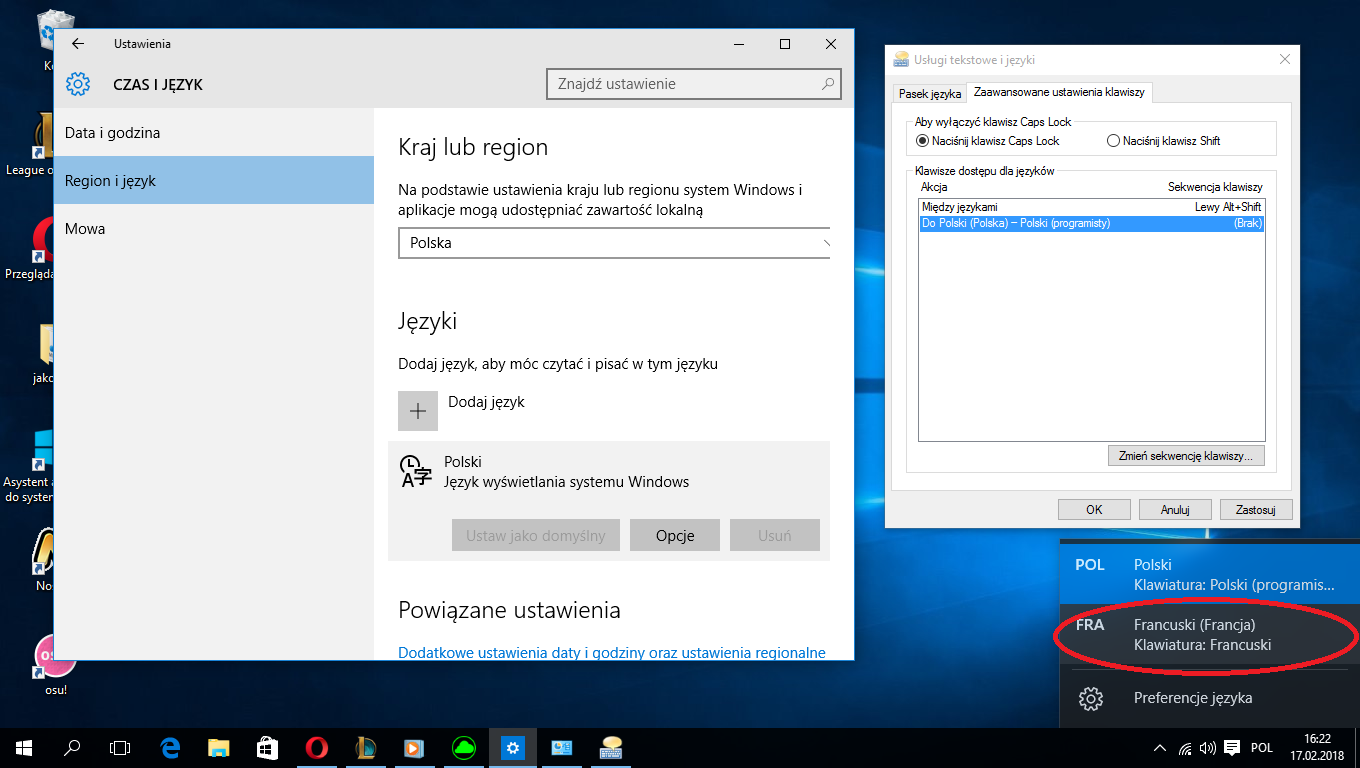Open the Dodatkowe ustawienia daty i godziny link
Viewport: 1360px width, 768px height.
(x=611, y=652)
